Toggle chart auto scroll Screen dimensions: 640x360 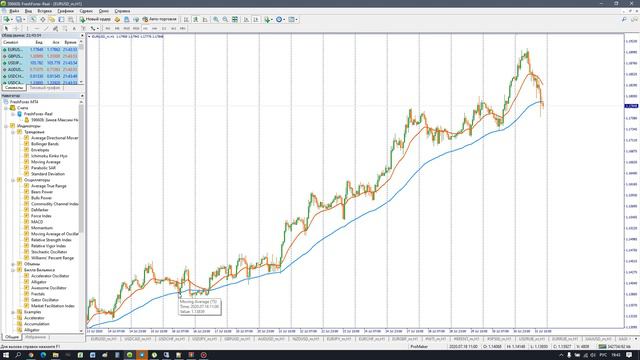coord(247,19)
